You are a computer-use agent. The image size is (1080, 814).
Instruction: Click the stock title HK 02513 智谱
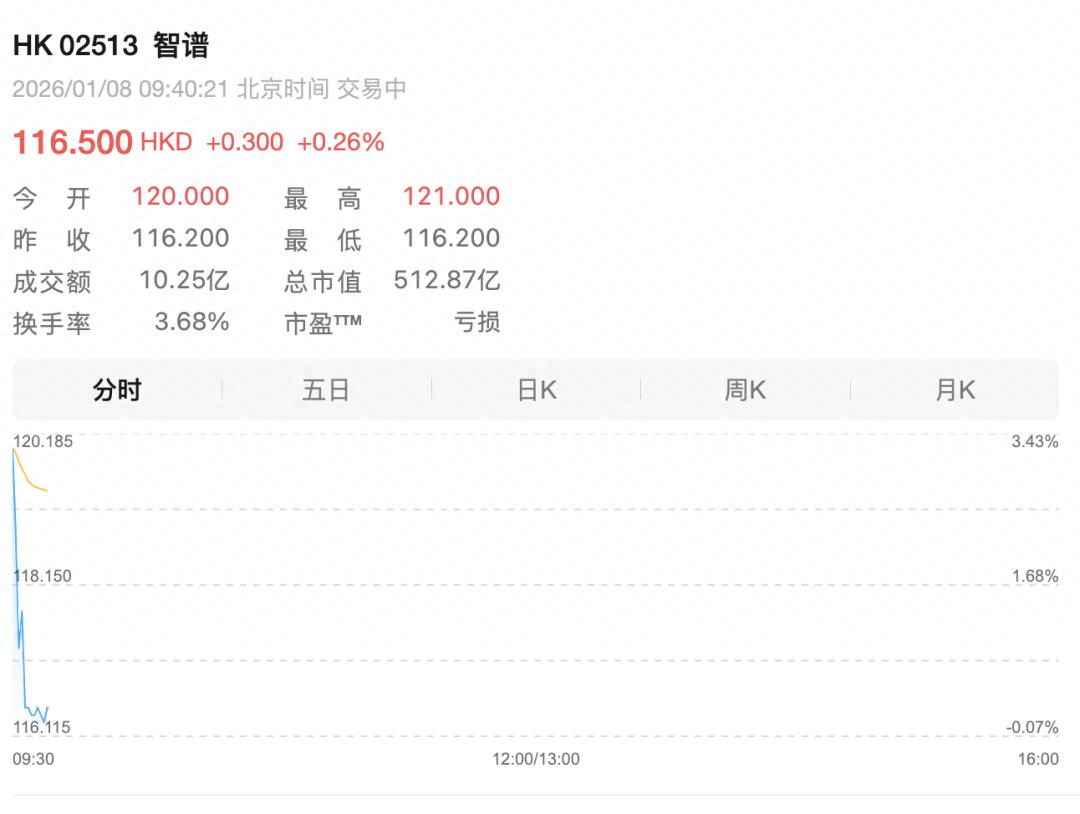110,45
